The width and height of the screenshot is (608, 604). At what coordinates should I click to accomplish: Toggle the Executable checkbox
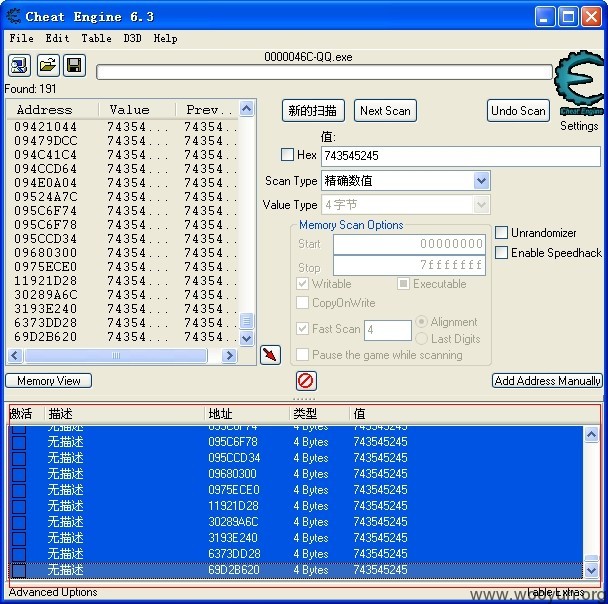403,283
